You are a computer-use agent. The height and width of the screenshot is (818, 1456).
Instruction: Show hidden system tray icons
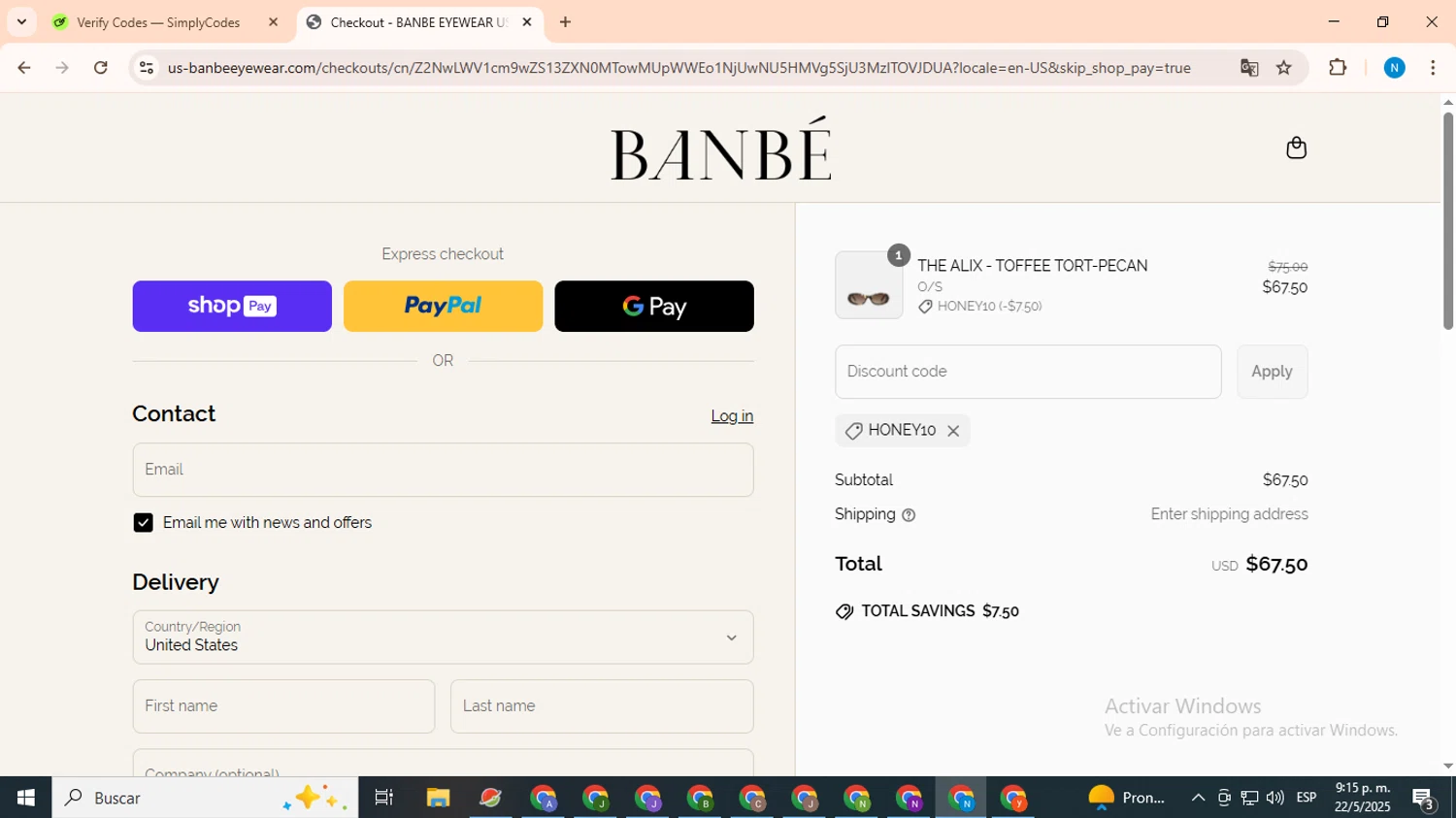point(1198,798)
